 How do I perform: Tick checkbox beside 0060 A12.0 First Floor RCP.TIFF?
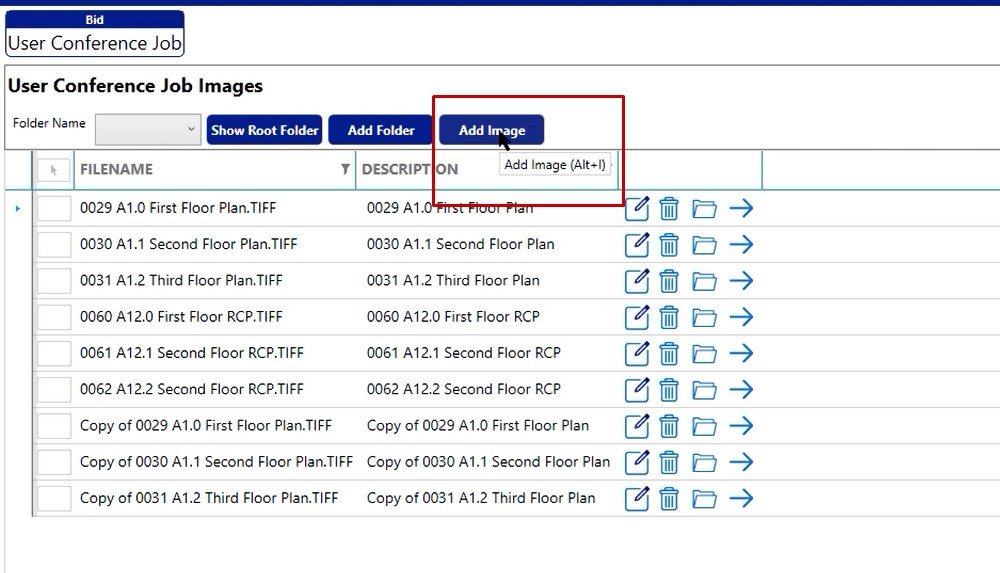(x=54, y=317)
